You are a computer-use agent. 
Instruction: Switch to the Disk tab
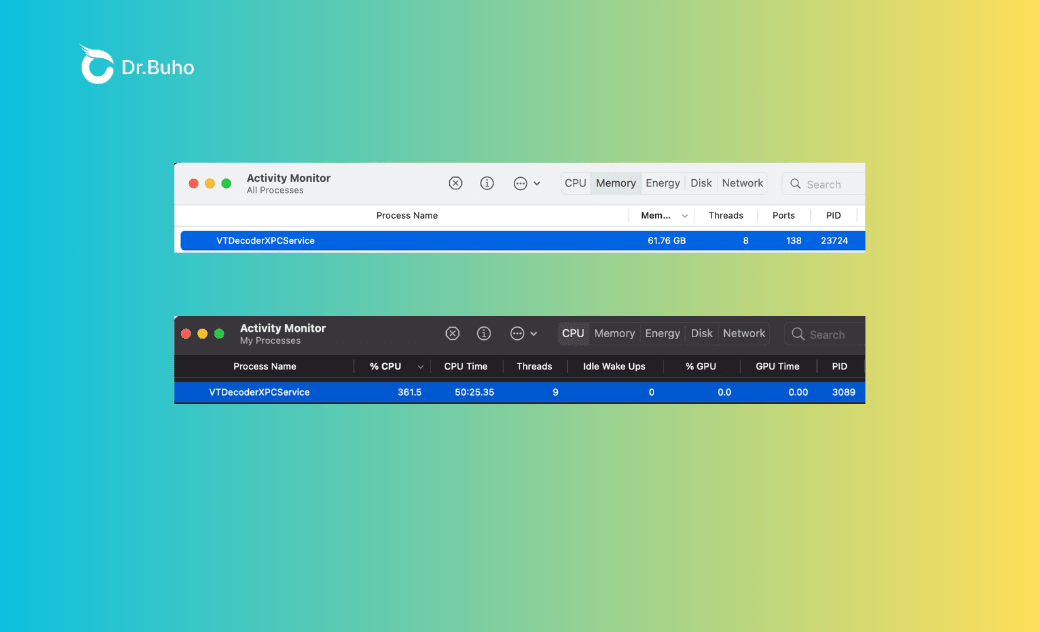pyautogui.click(x=701, y=183)
